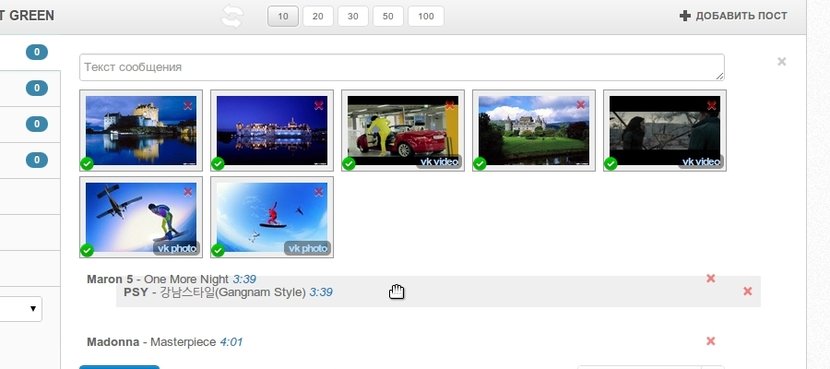Click the refresh arrows icon in header

[232, 16]
